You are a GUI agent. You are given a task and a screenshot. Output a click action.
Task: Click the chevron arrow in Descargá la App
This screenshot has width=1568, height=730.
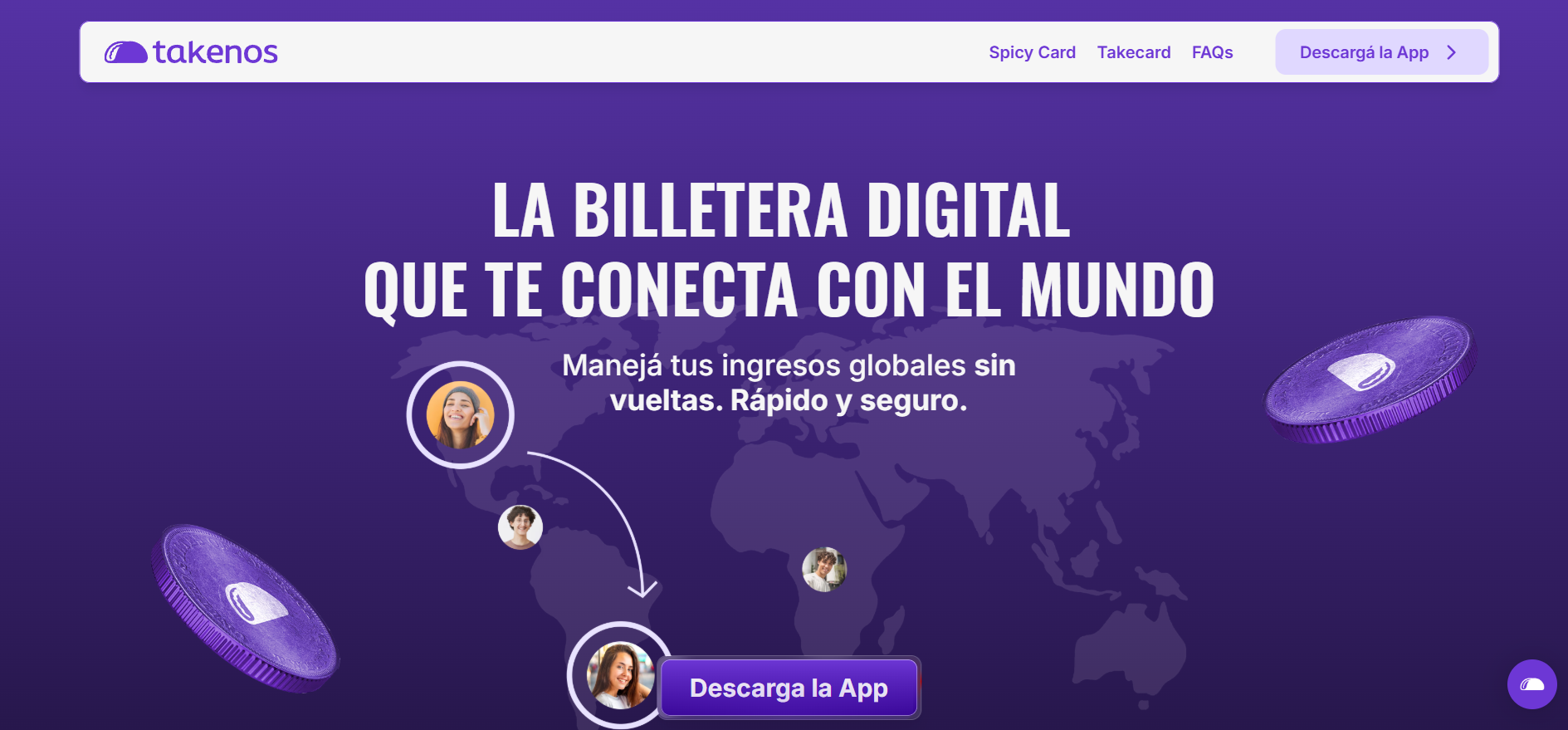(x=1452, y=52)
